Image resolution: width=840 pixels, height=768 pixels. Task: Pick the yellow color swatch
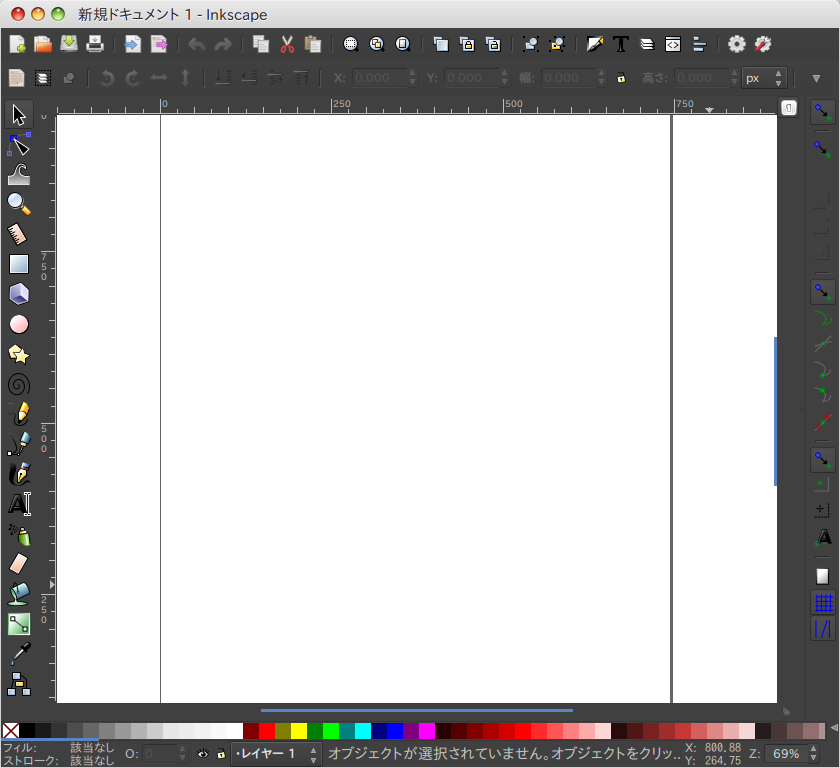pos(299,731)
